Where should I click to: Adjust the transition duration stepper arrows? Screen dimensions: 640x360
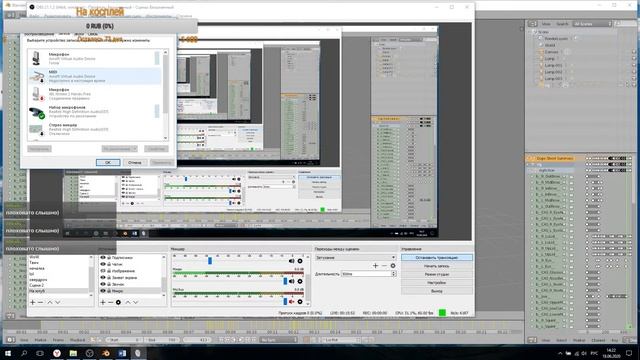click(393, 274)
